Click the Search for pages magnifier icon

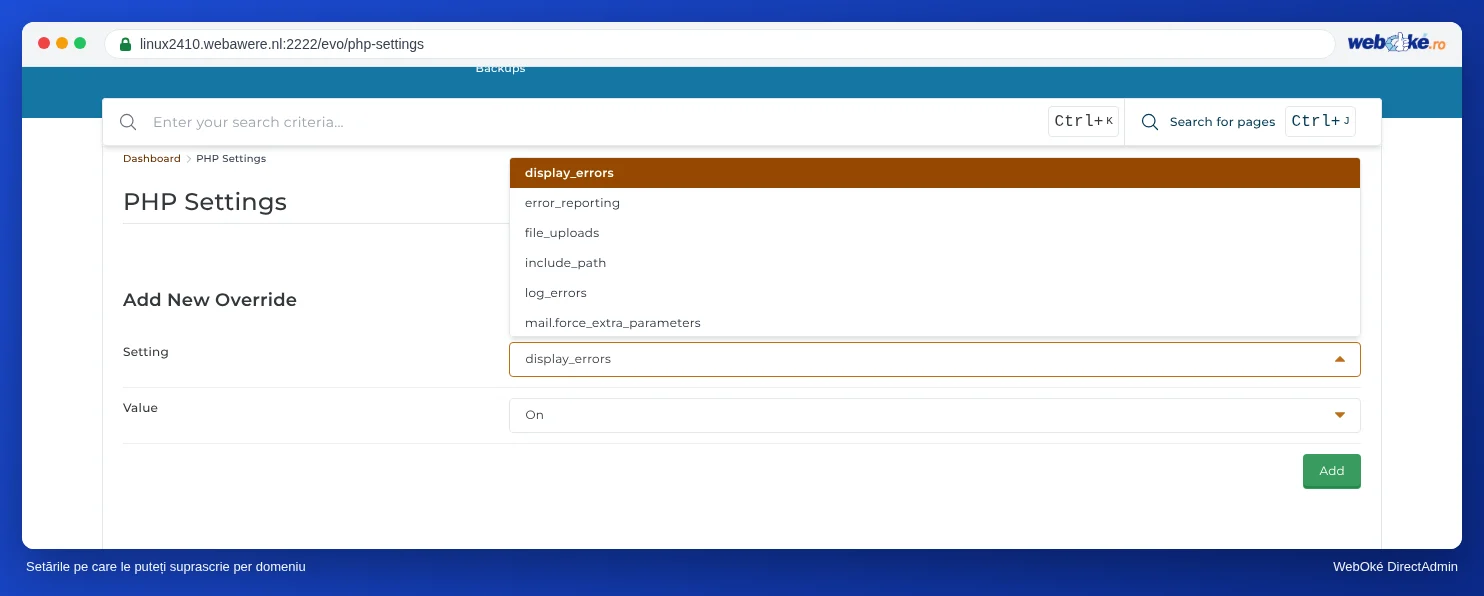tap(1150, 122)
